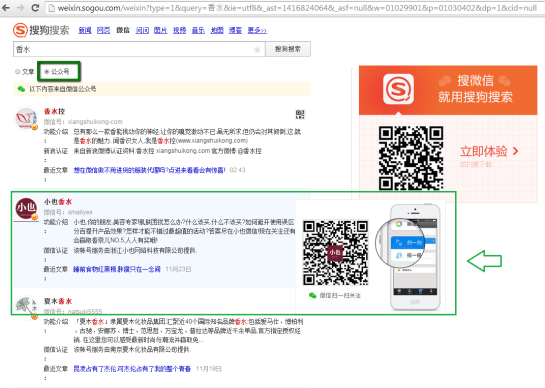Click the 立即体验 button in the orange panel
545x388 pixels.
(489, 151)
